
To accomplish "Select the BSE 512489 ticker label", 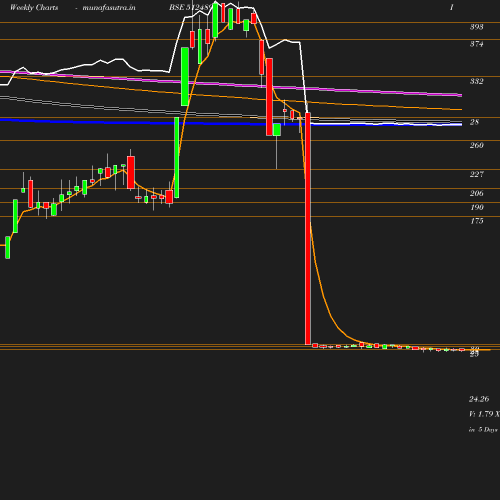I will click(x=190, y=7).
